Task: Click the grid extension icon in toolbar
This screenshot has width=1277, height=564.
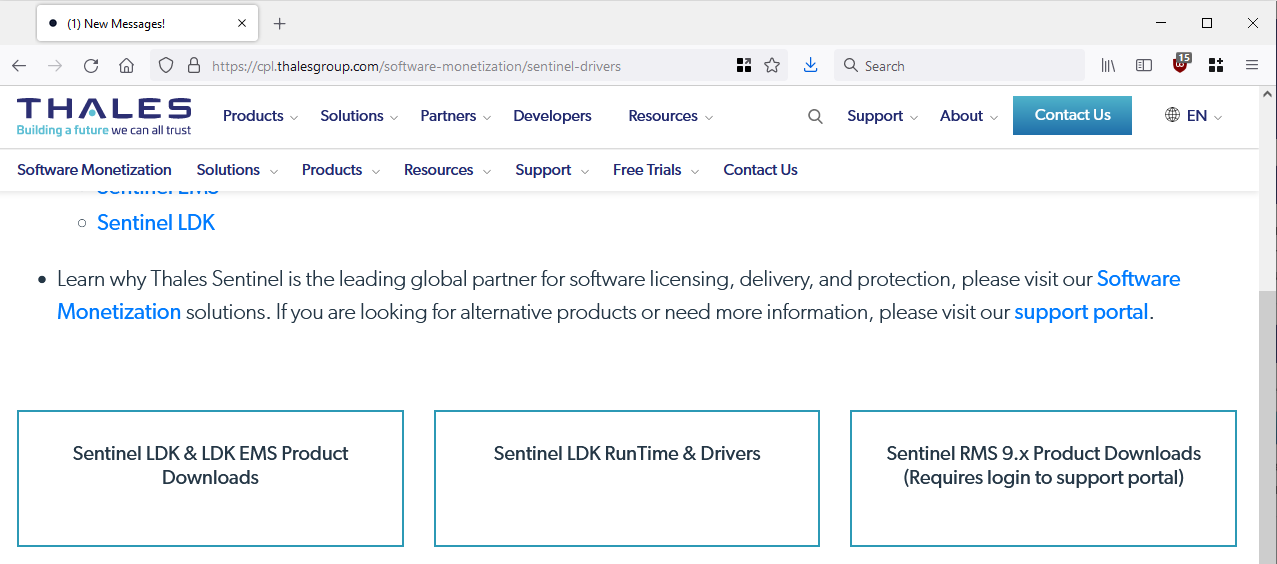Action: [x=1216, y=66]
